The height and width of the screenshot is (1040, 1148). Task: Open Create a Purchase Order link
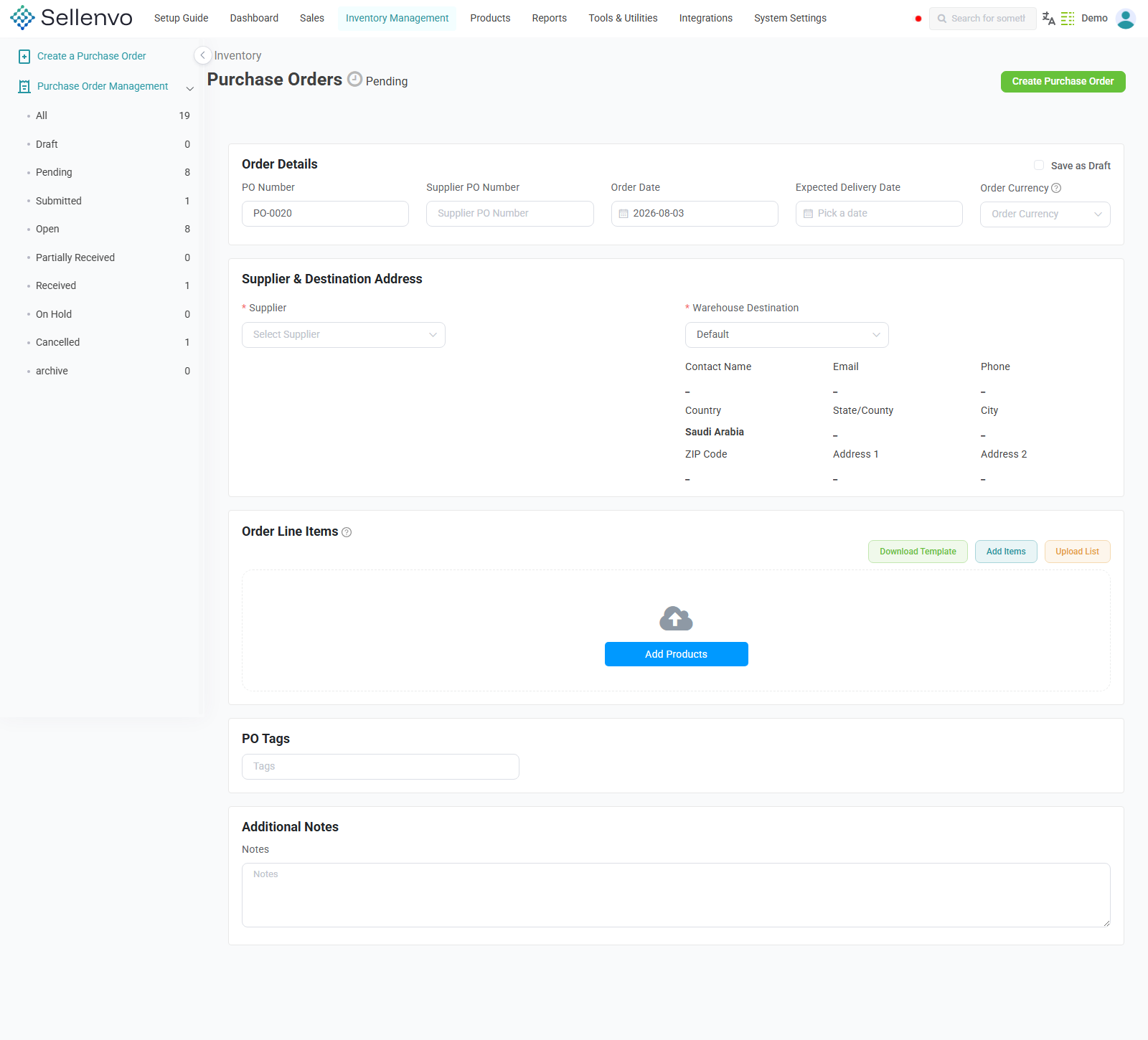pyautogui.click(x=92, y=56)
